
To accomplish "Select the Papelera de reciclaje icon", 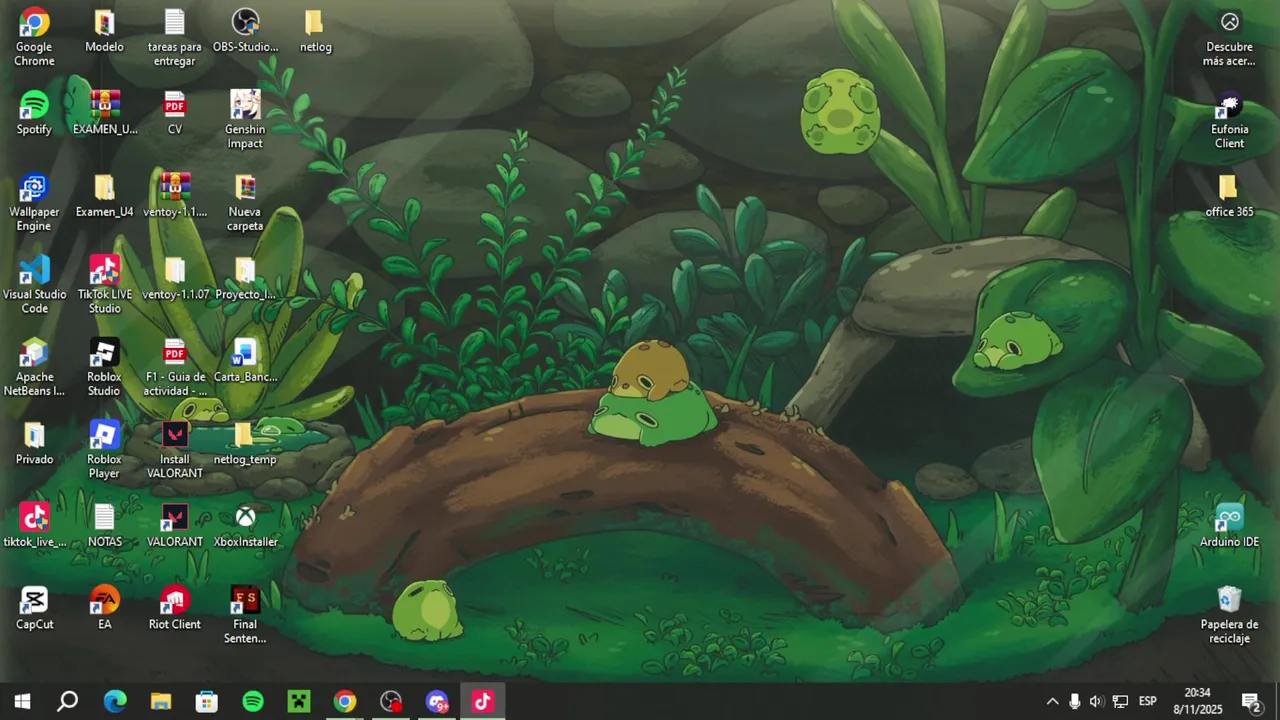I will coord(1229,615).
